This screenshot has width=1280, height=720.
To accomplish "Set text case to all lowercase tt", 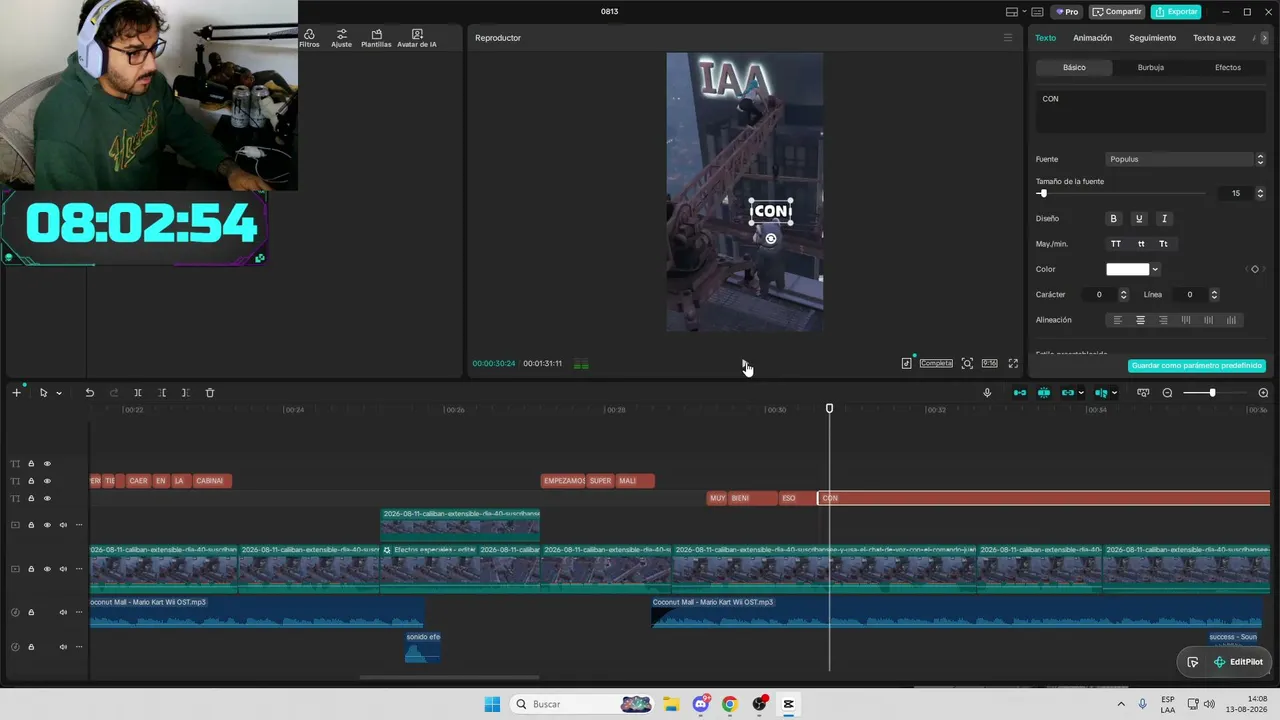I will click(x=1141, y=244).
